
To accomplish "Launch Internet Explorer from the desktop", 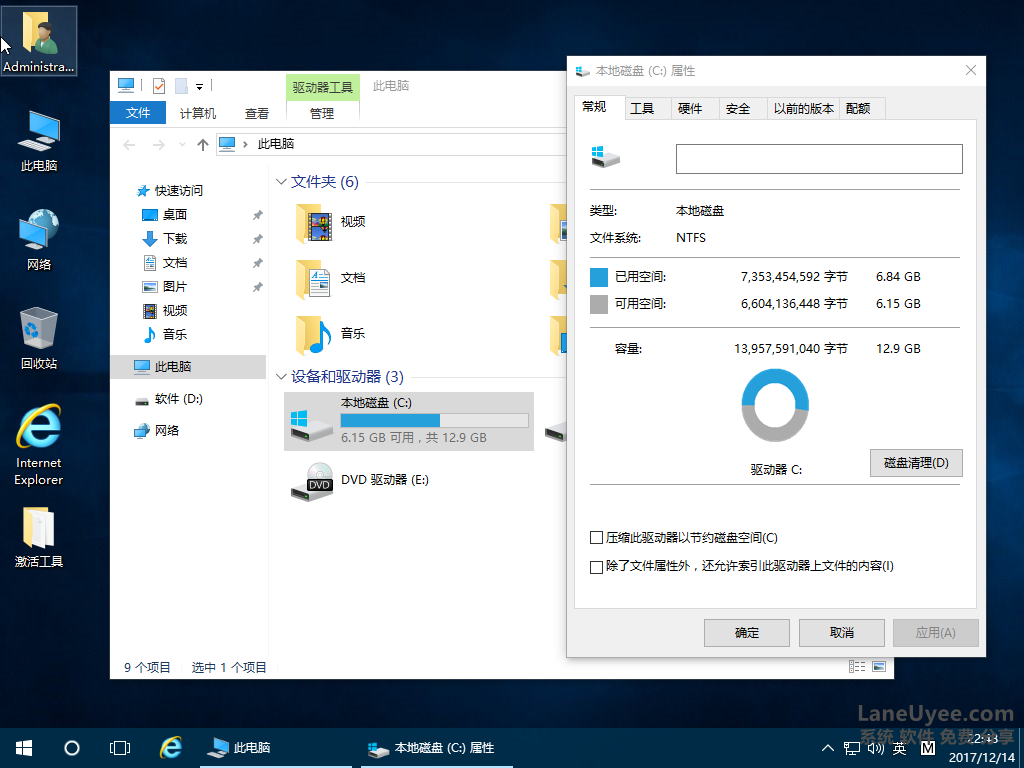I will [x=39, y=445].
